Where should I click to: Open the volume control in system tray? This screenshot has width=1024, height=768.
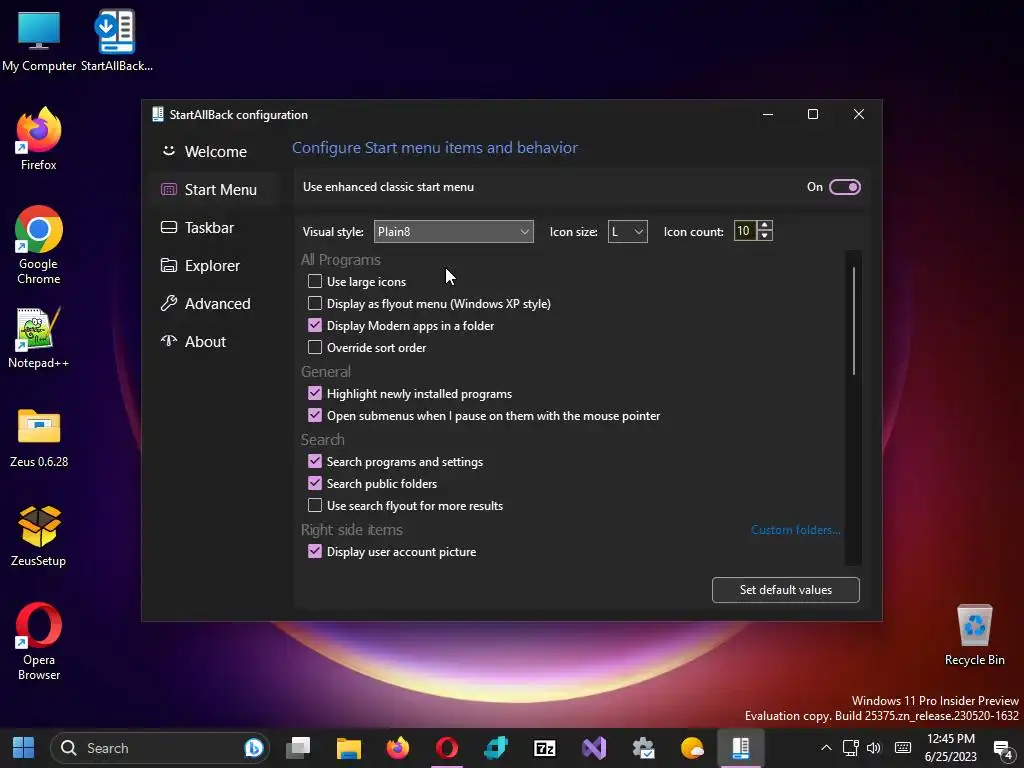[x=873, y=748]
